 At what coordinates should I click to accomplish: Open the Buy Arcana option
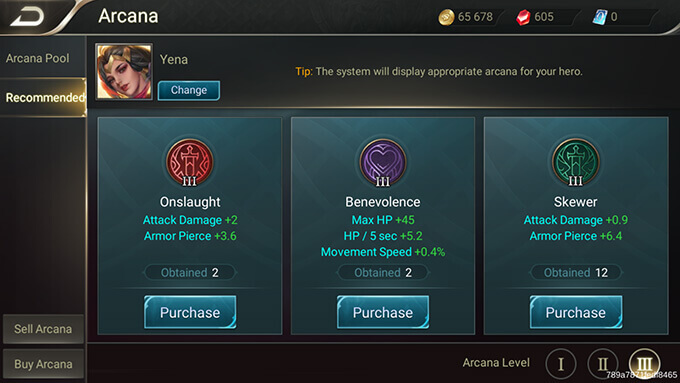pyautogui.click(x=43, y=364)
